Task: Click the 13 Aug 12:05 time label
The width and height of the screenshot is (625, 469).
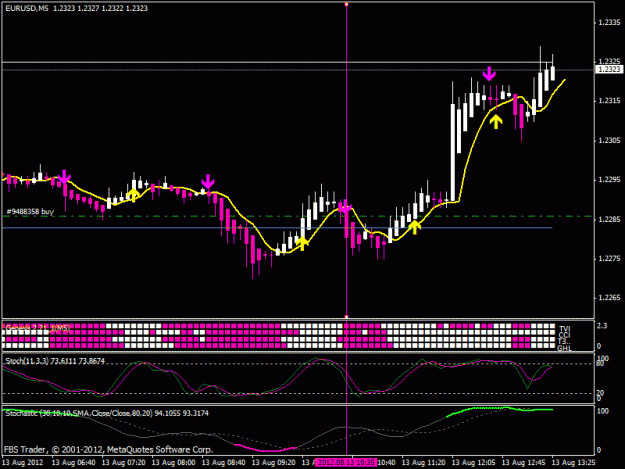Action: (x=474, y=462)
